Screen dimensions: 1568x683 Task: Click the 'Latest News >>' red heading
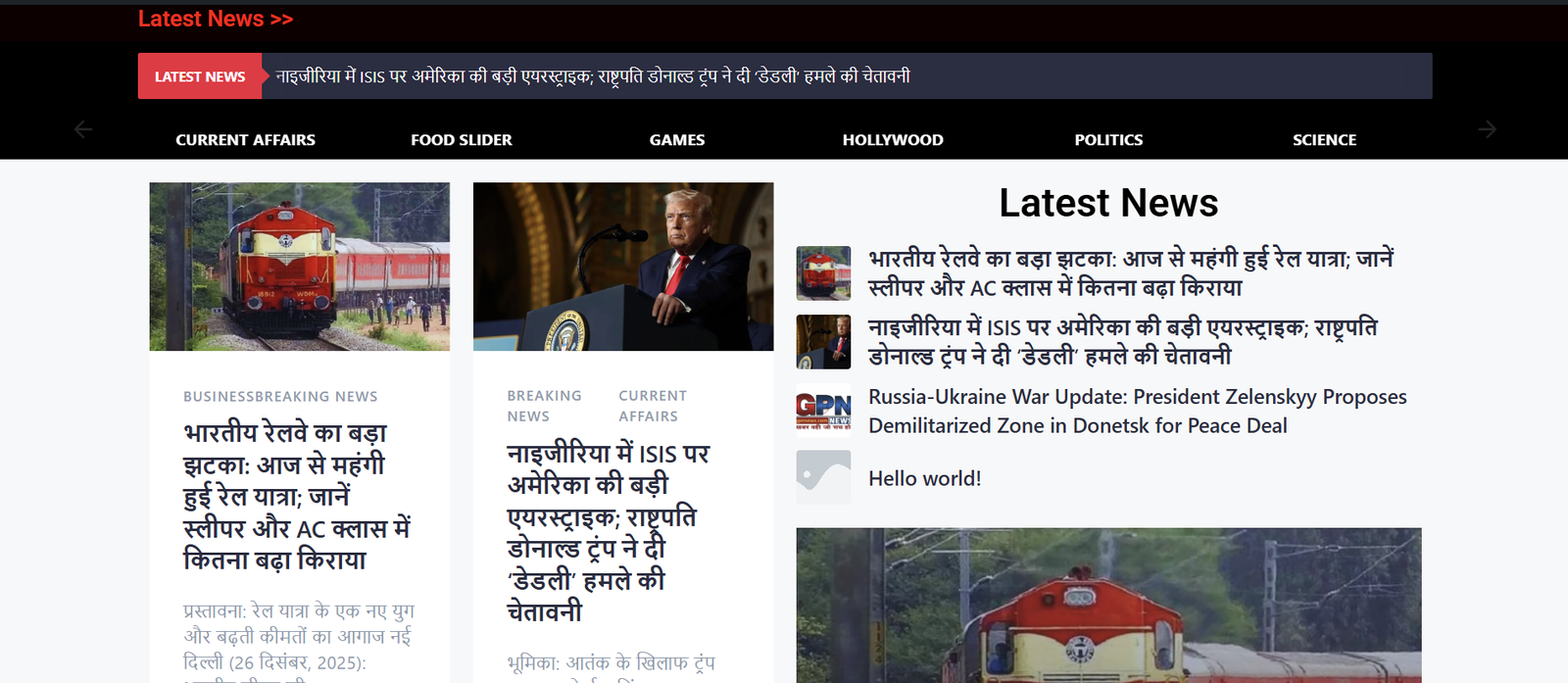(x=216, y=19)
